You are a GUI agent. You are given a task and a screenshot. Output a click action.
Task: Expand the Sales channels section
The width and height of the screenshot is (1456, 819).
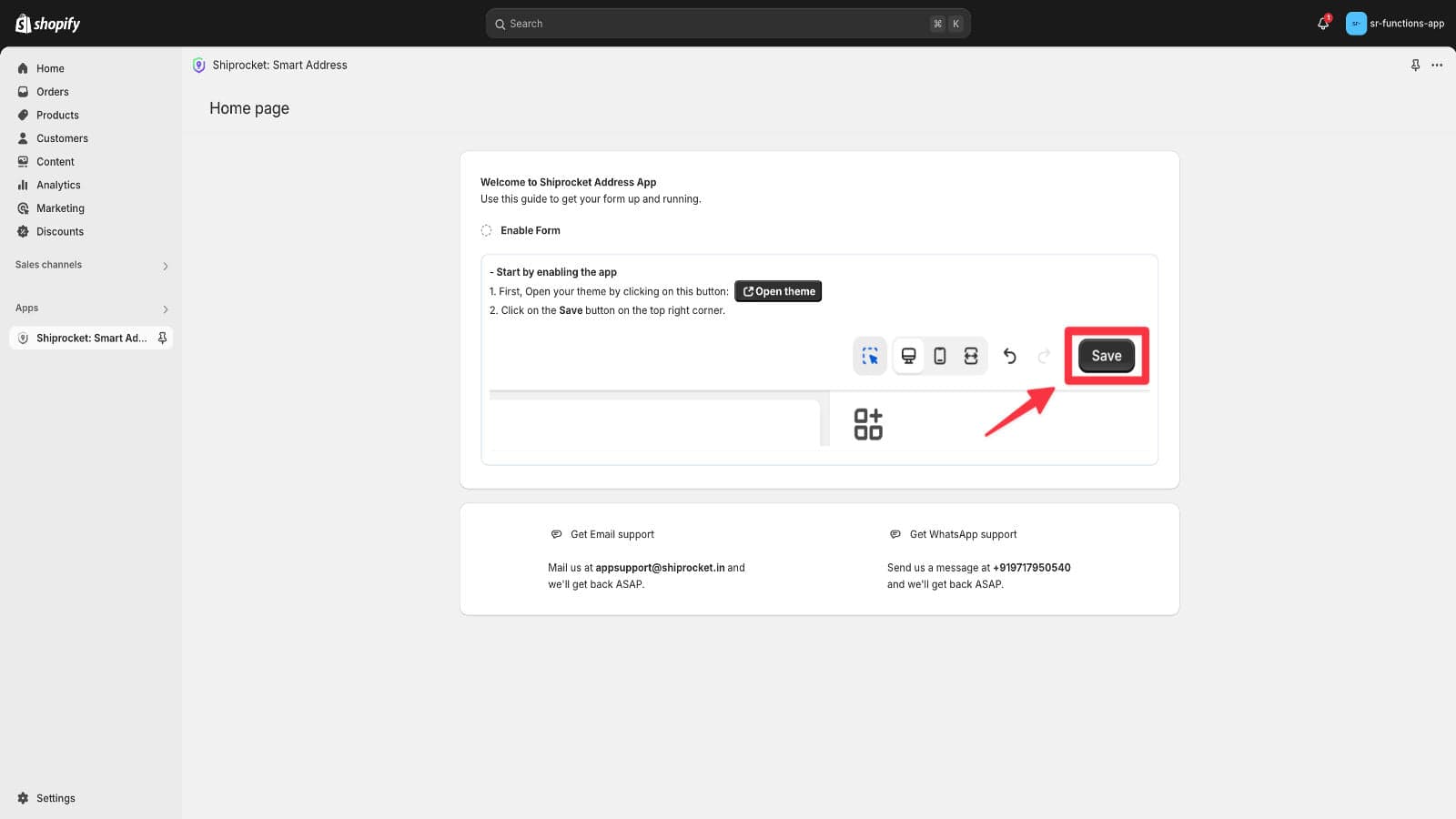point(165,266)
